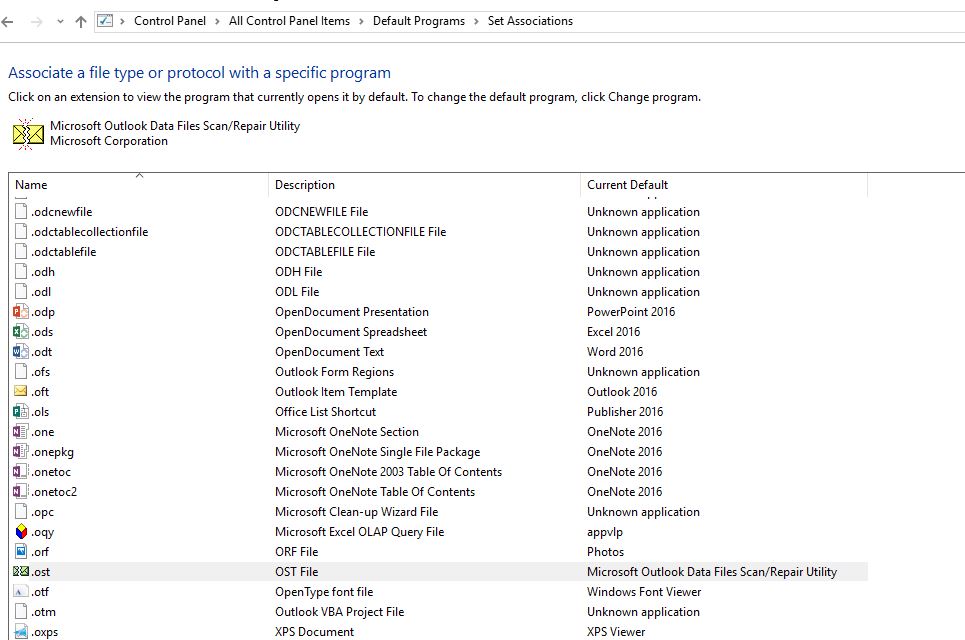Image resolution: width=965 pixels, height=640 pixels.
Task: Click the Set Associations breadcrumb
Action: click(x=530, y=21)
